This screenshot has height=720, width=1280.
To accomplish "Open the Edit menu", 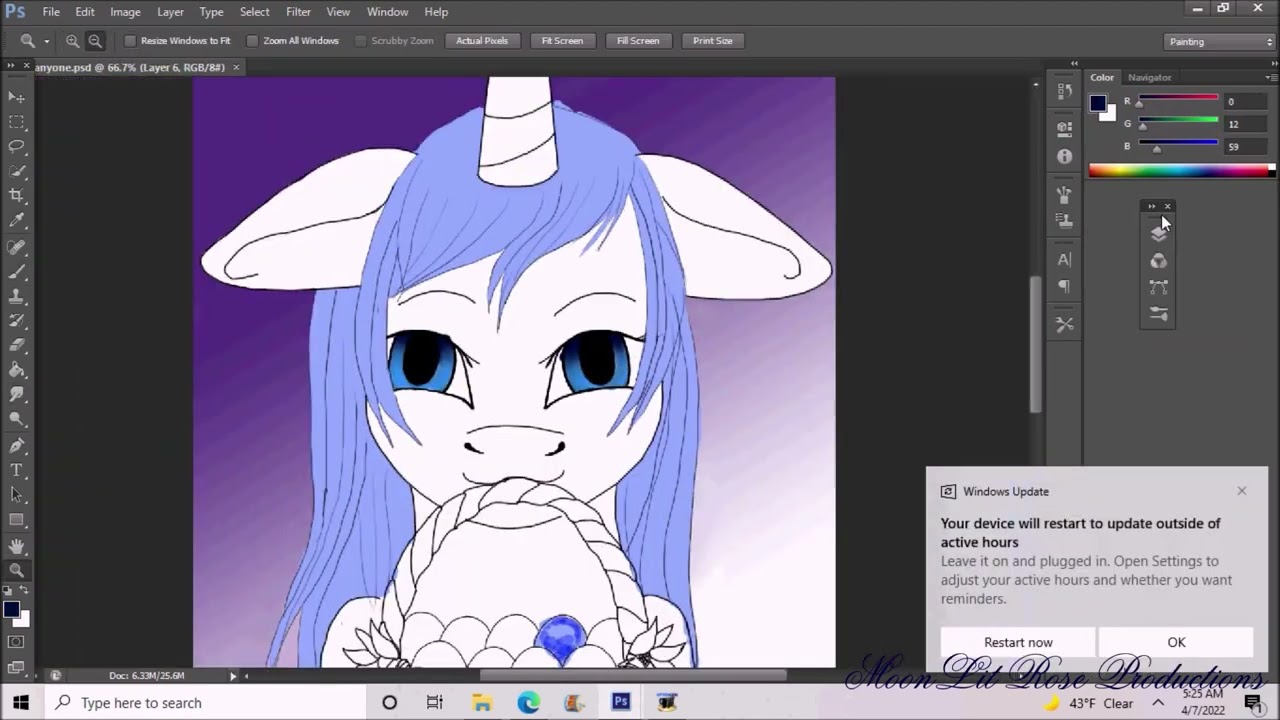I will tap(85, 12).
